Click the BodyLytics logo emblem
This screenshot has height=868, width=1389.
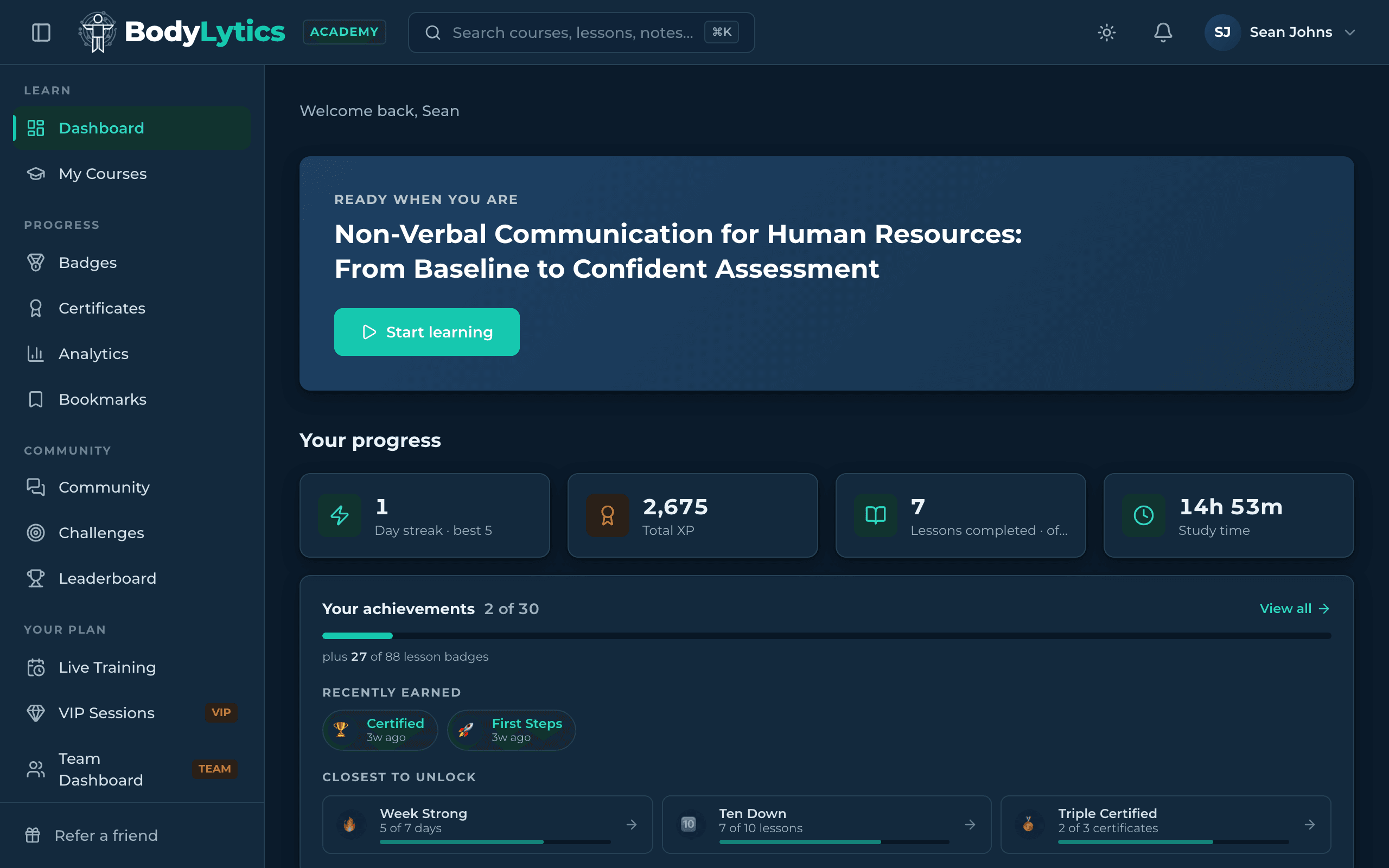point(98,32)
